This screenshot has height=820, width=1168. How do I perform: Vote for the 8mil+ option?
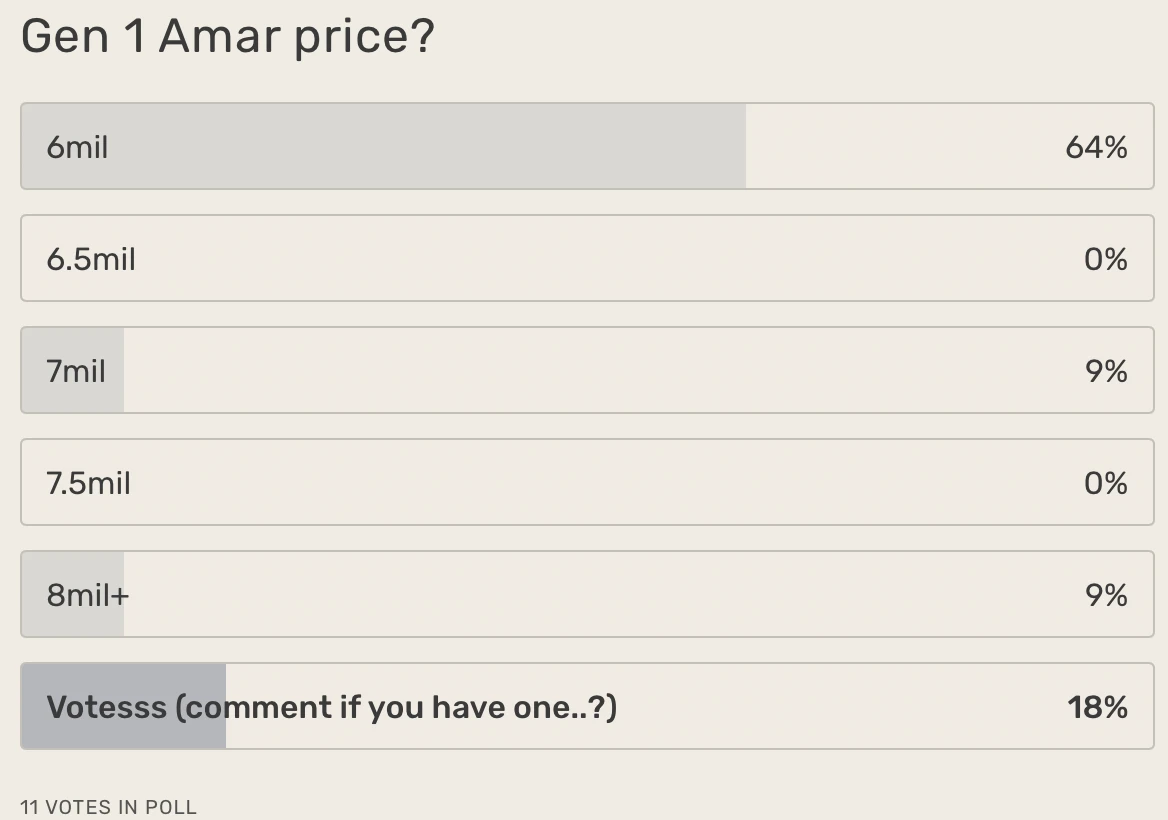click(584, 594)
